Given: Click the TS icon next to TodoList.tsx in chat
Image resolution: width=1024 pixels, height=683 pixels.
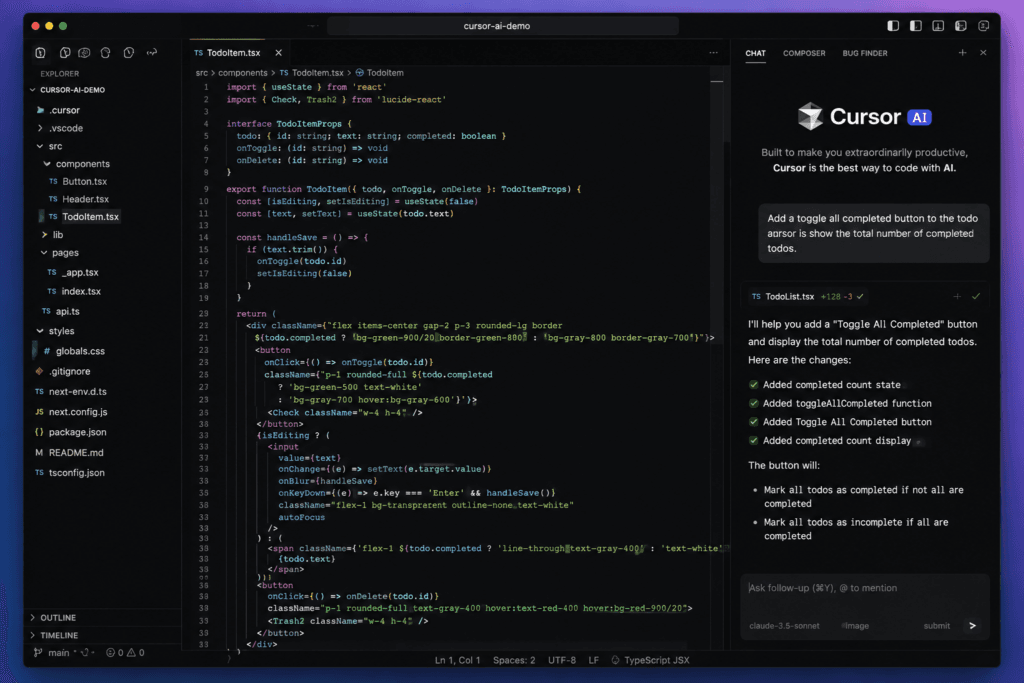Looking at the screenshot, I should point(756,296).
